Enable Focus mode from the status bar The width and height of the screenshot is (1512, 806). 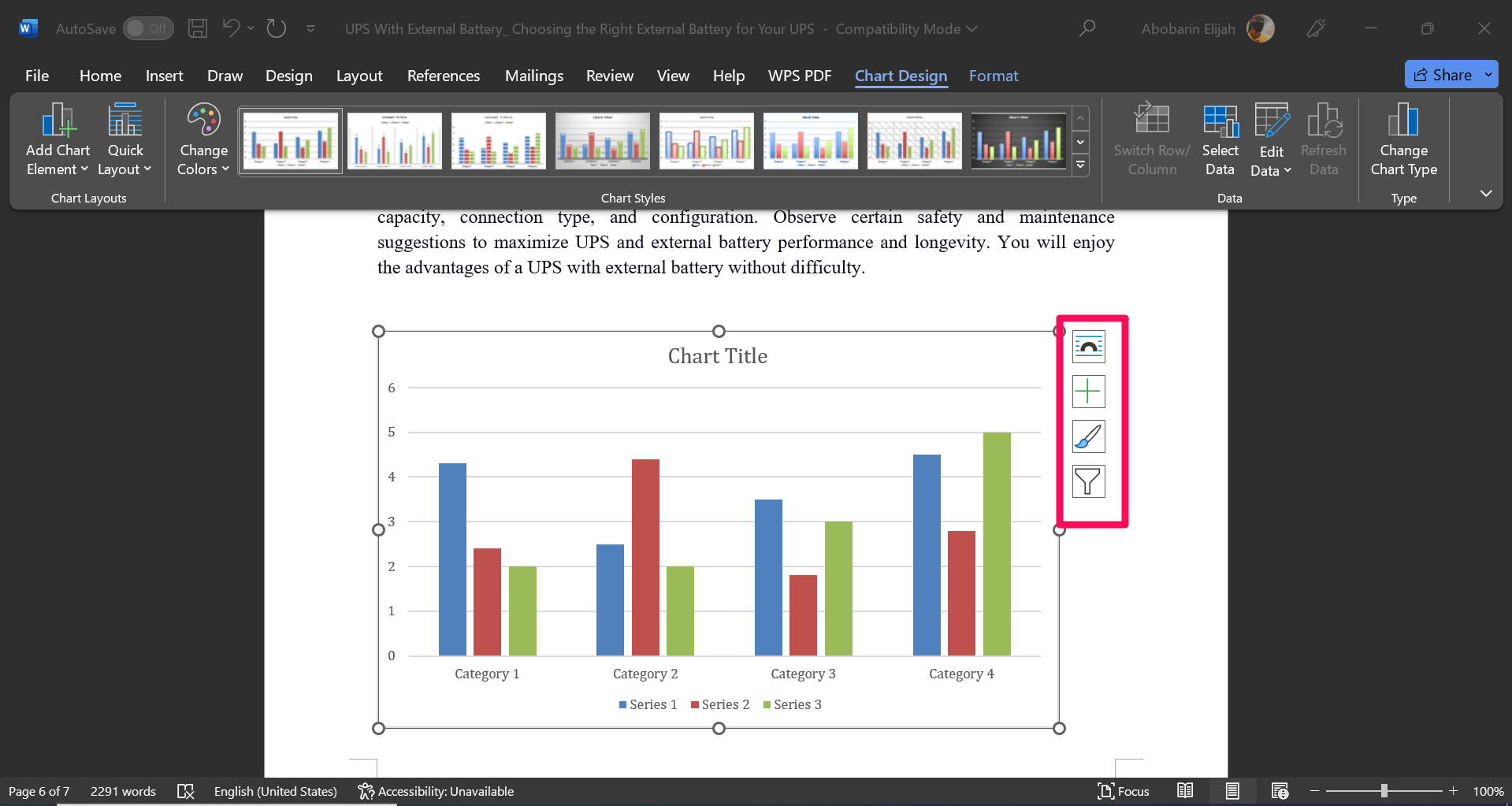pyautogui.click(x=1124, y=791)
